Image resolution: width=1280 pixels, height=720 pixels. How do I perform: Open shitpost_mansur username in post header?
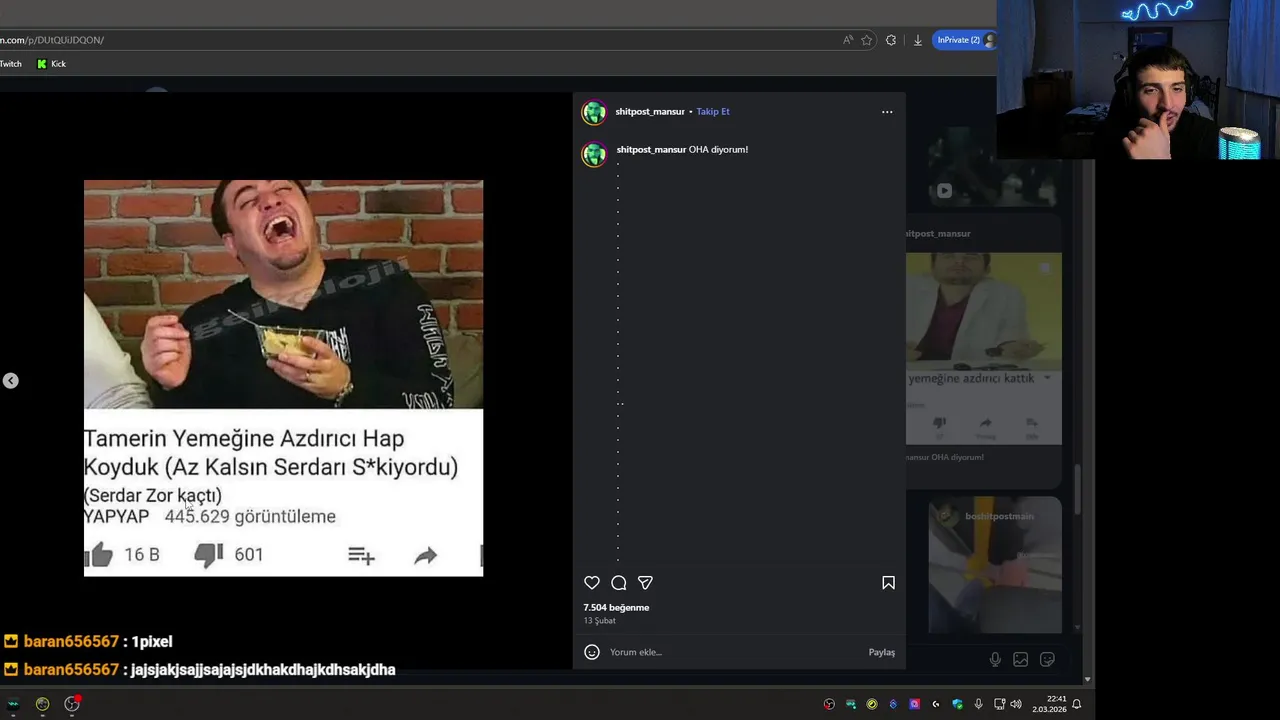[650, 112]
